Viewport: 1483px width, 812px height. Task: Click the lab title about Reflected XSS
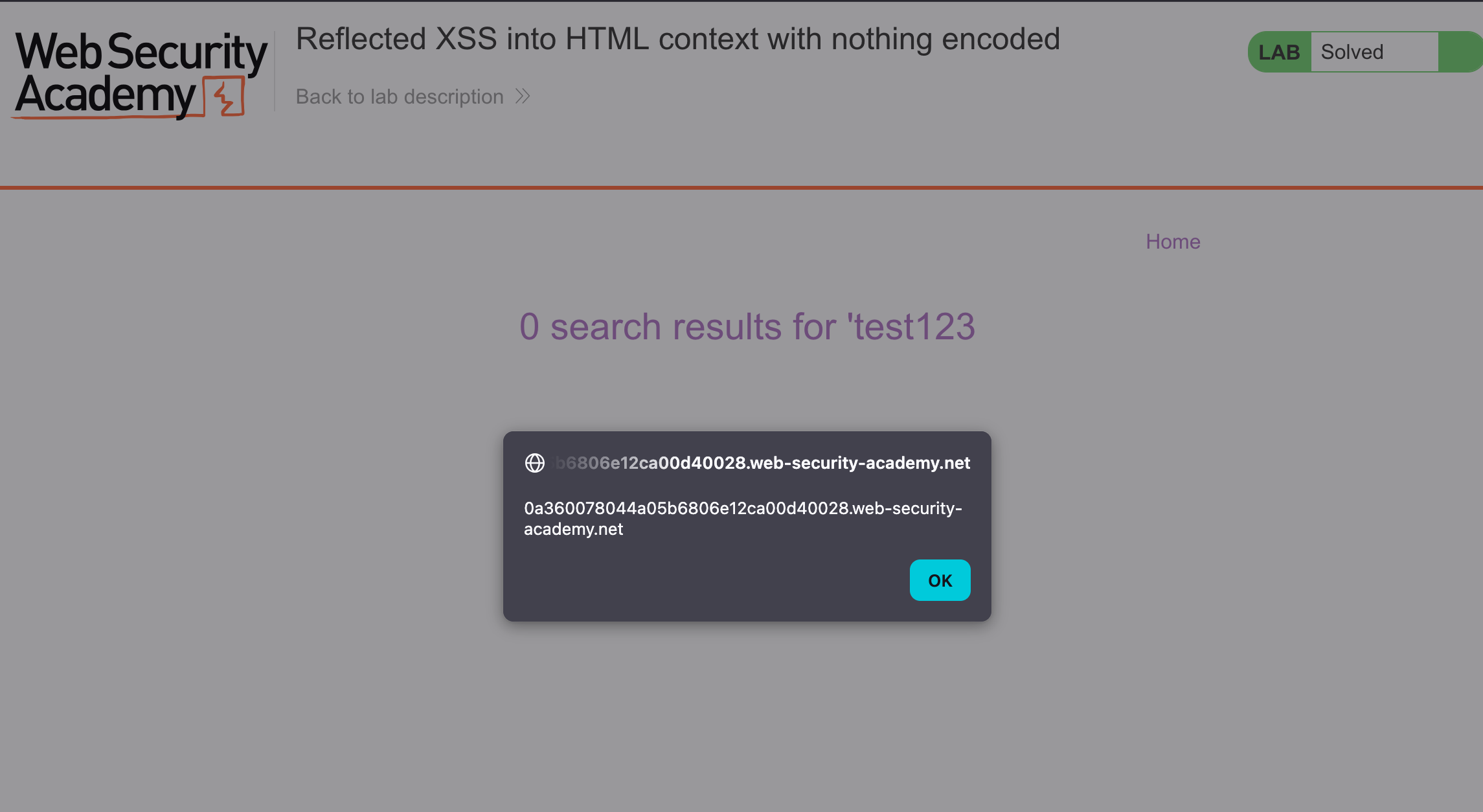click(677, 39)
